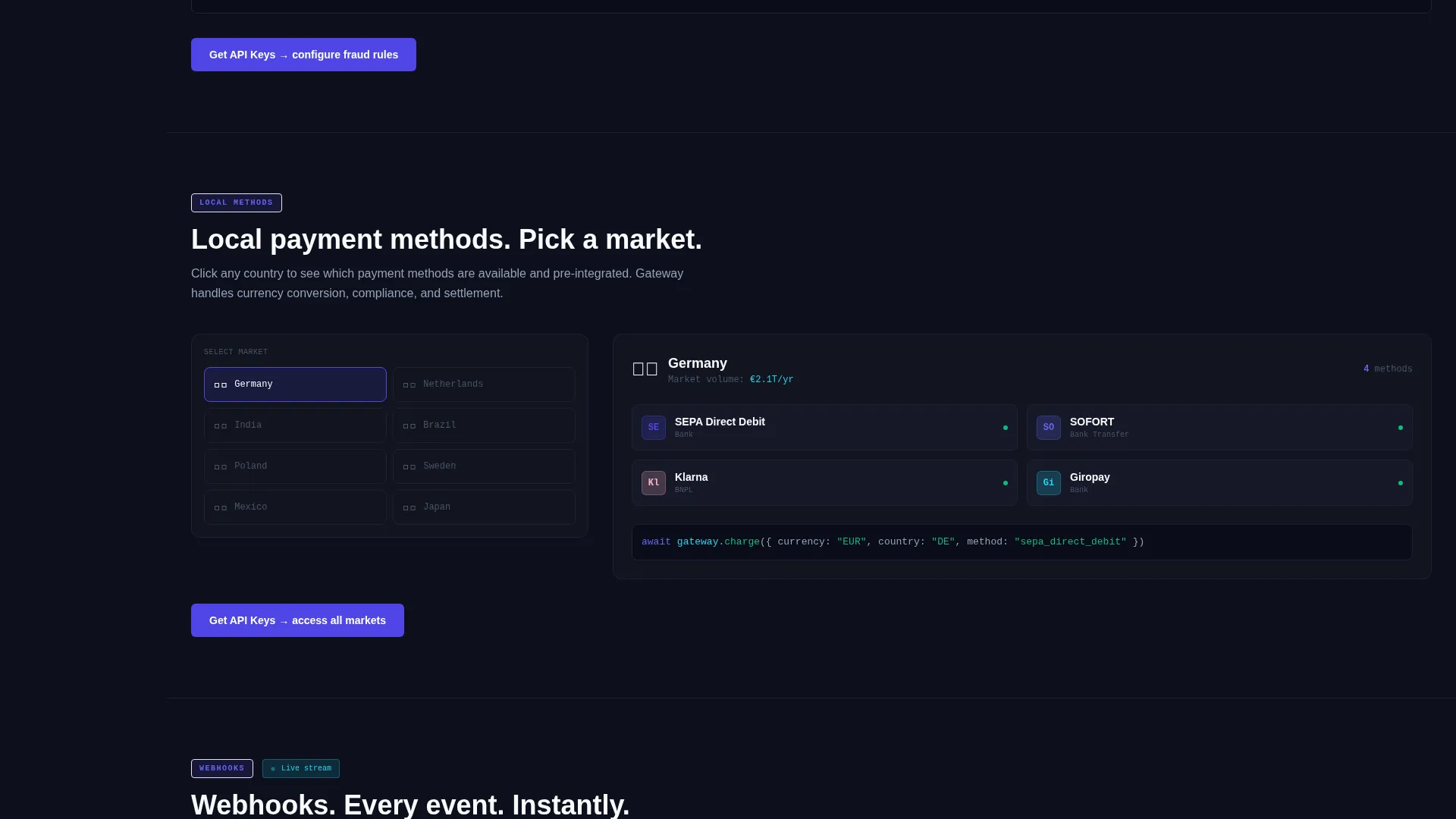Screen dimensions: 1456x819
Task: Click the market volume '€2.1T/yr' value
Action: pos(771,380)
